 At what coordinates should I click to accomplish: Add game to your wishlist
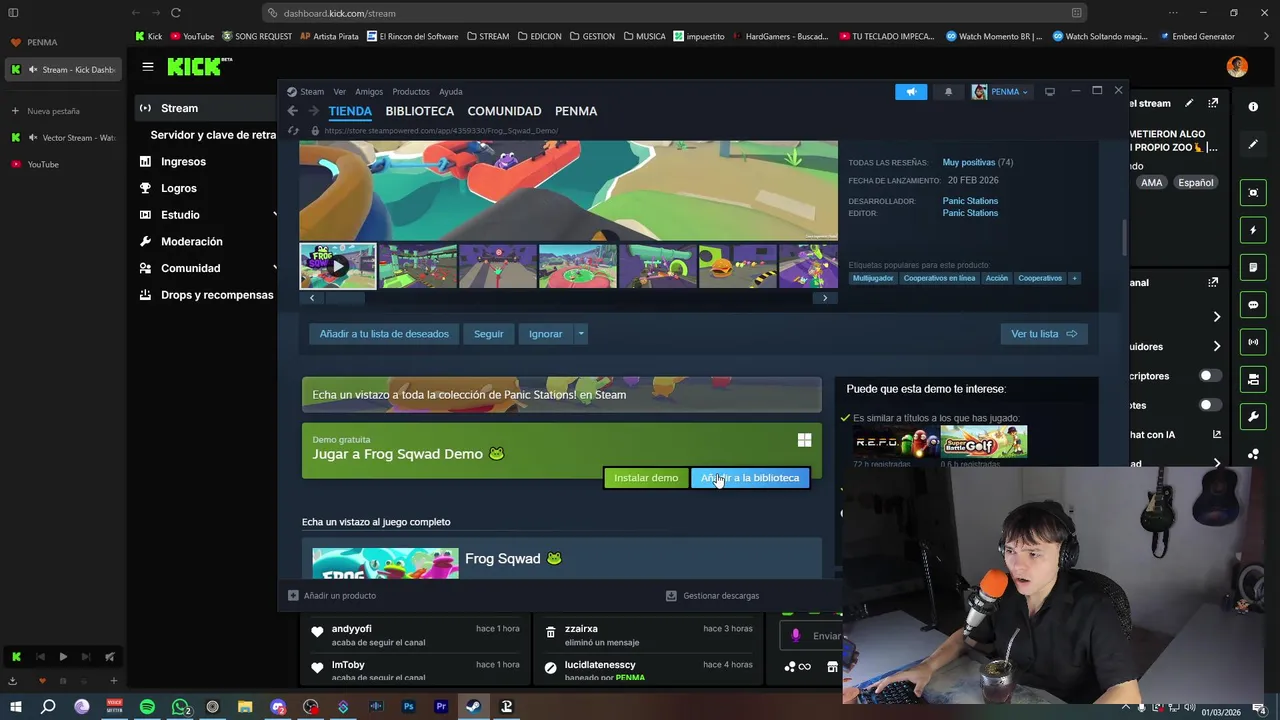[x=384, y=334]
